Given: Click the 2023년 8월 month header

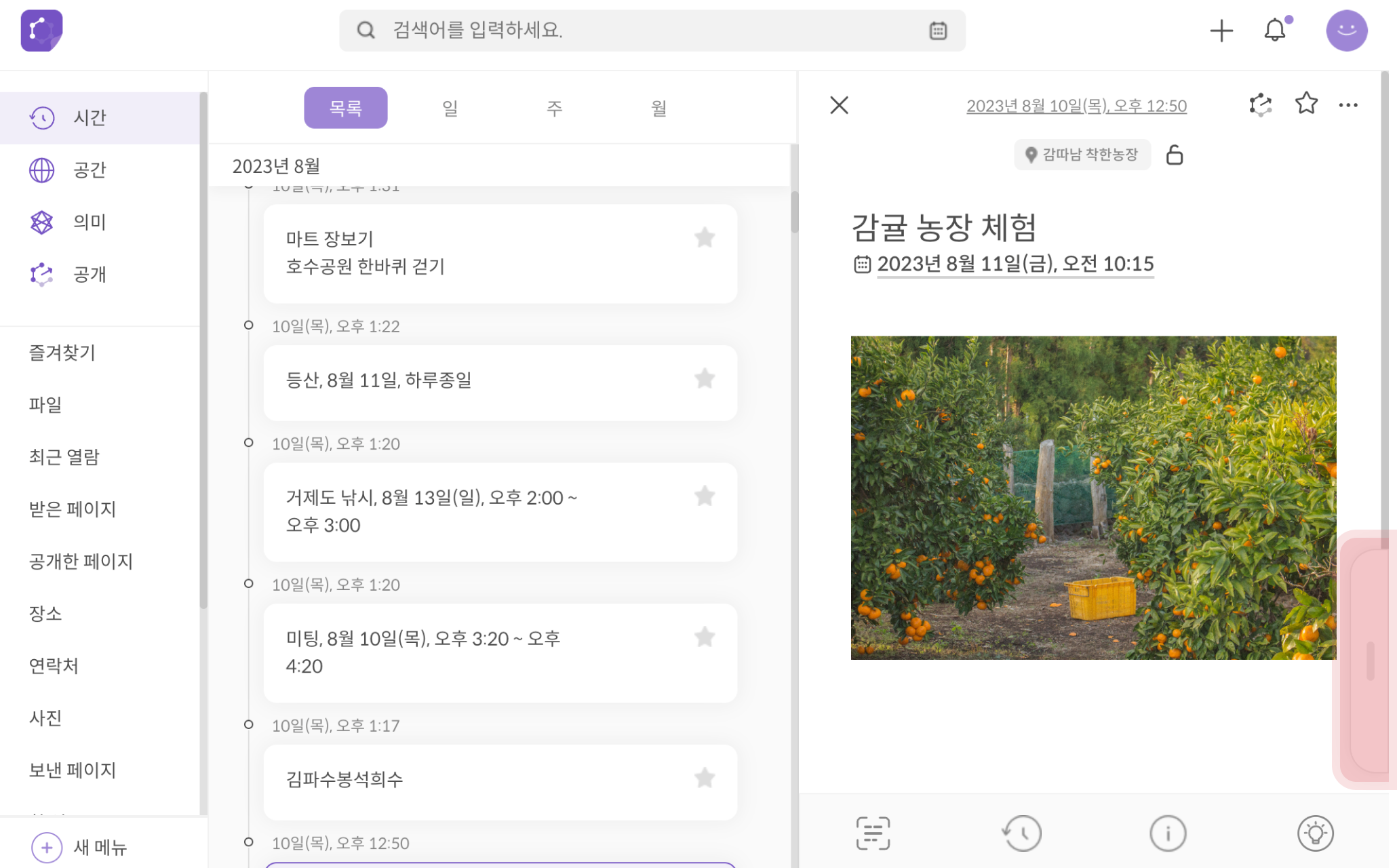Looking at the screenshot, I should click(x=276, y=166).
